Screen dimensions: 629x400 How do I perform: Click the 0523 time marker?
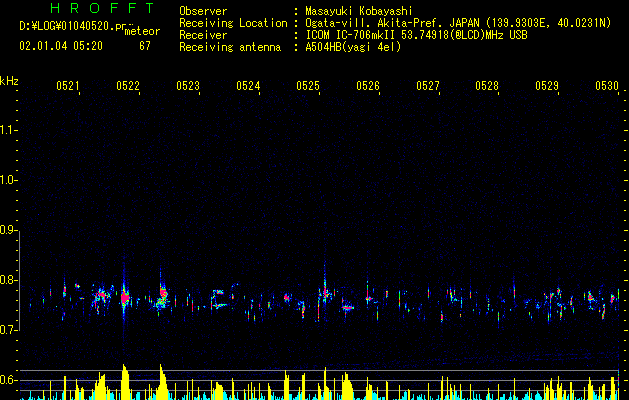click(188, 85)
